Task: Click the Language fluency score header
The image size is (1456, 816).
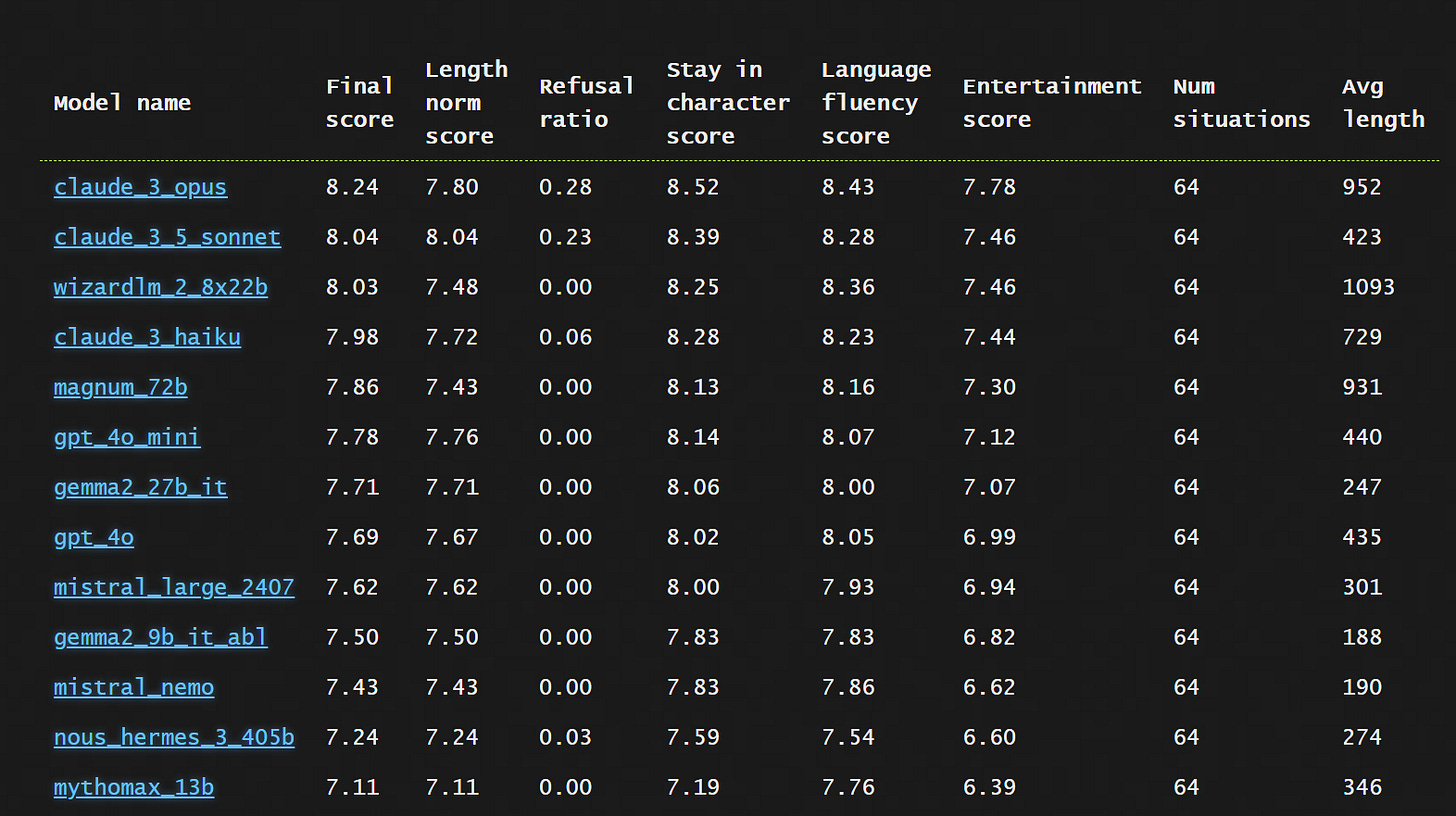Action: (877, 103)
